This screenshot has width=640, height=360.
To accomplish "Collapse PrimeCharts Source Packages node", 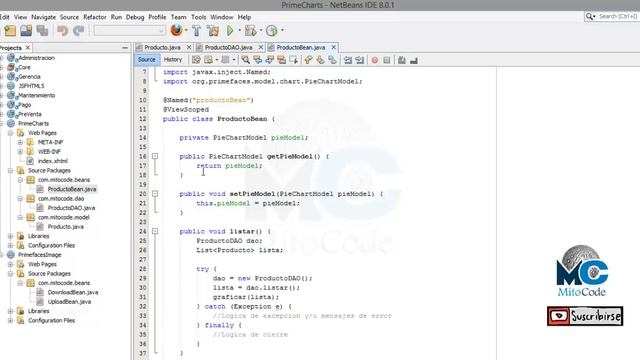I will coord(11,171).
